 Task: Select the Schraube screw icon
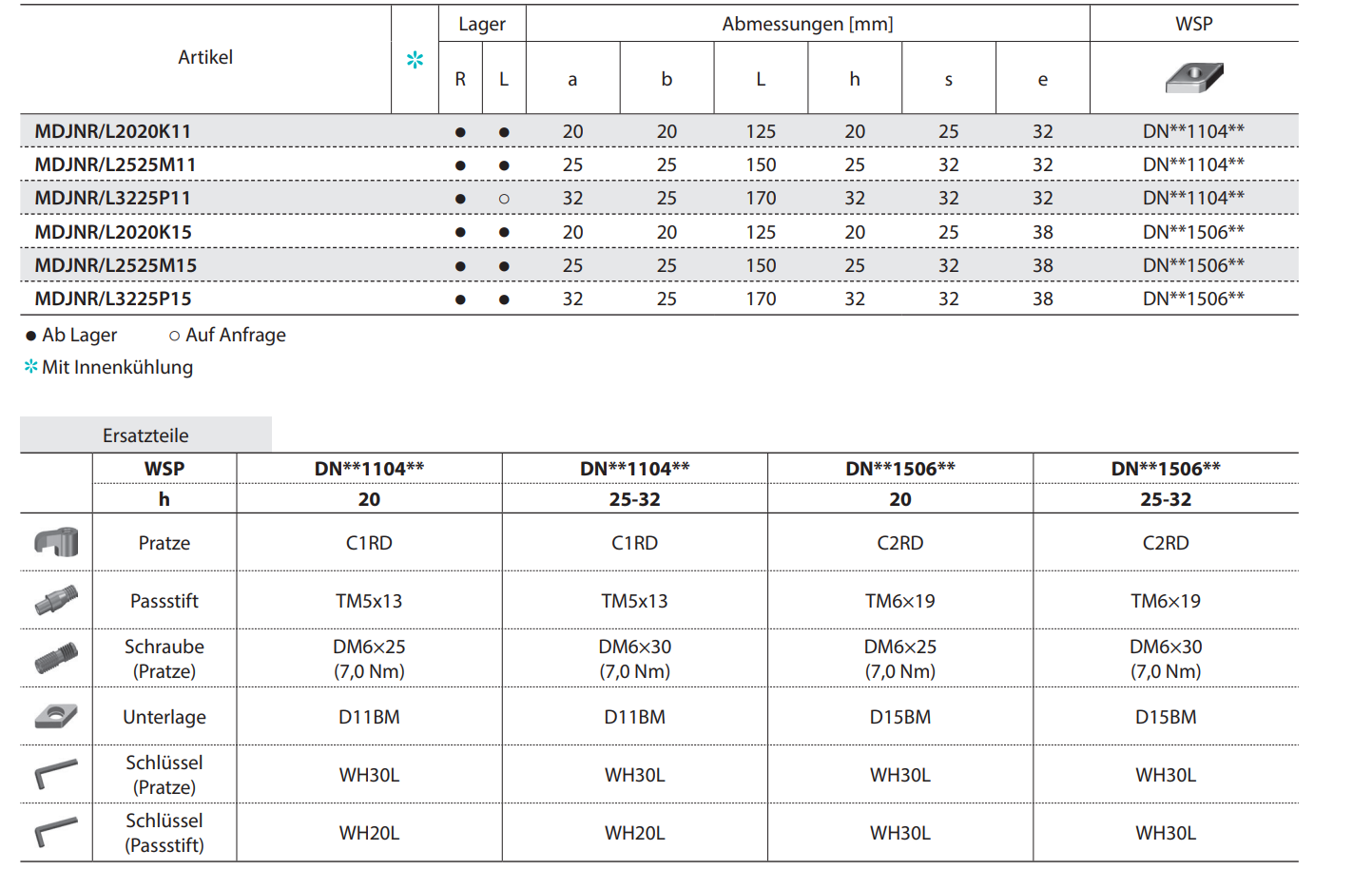coord(56,658)
